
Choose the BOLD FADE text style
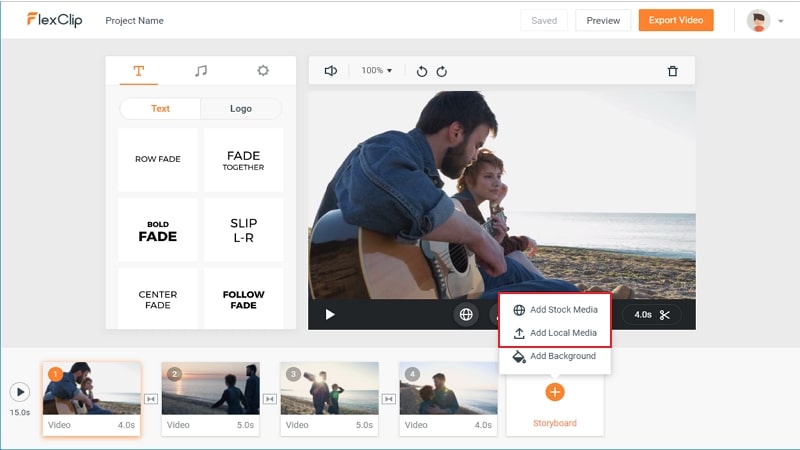[x=158, y=230]
